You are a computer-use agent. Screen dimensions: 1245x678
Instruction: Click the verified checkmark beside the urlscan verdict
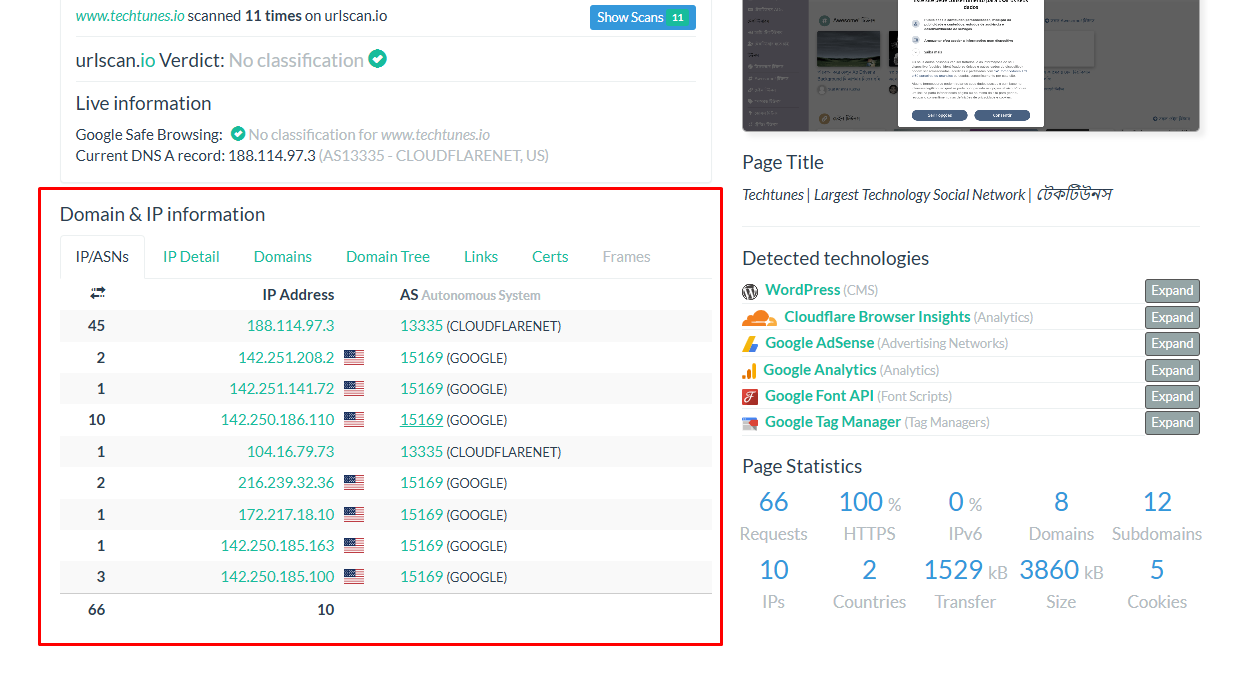click(x=377, y=60)
